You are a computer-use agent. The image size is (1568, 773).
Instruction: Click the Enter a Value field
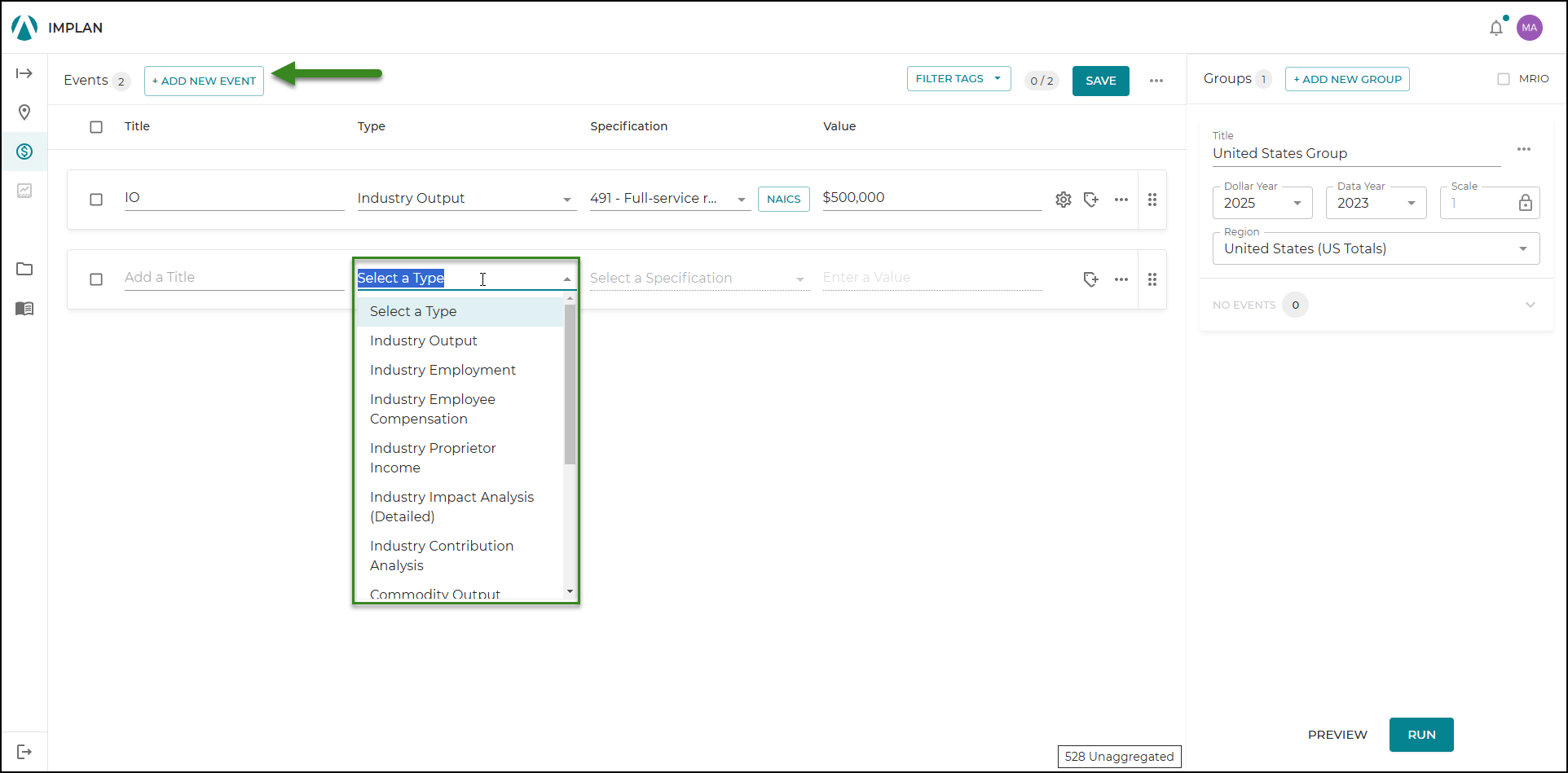coord(932,278)
